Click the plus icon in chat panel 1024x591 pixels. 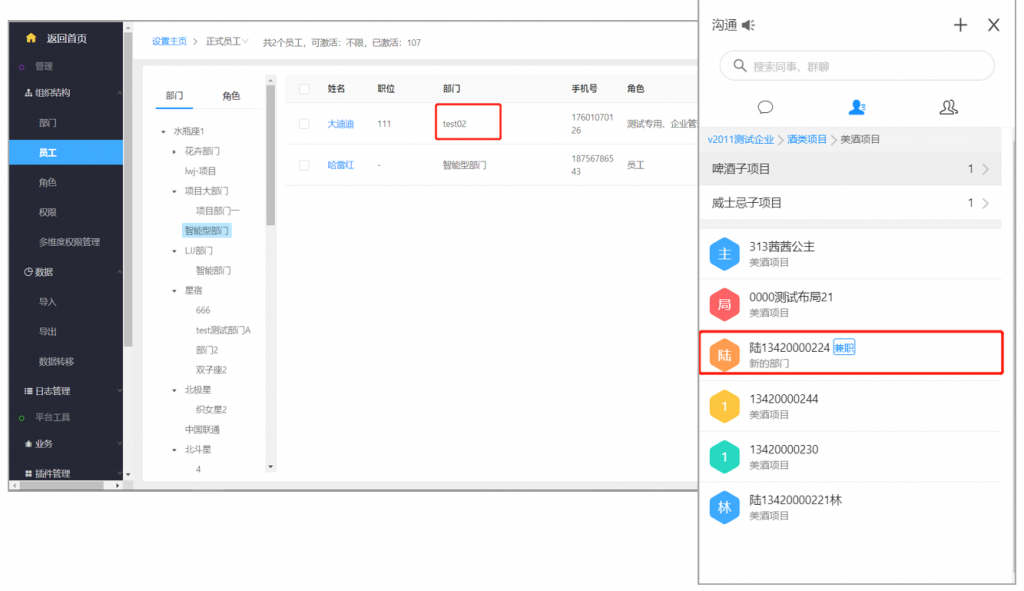point(960,25)
